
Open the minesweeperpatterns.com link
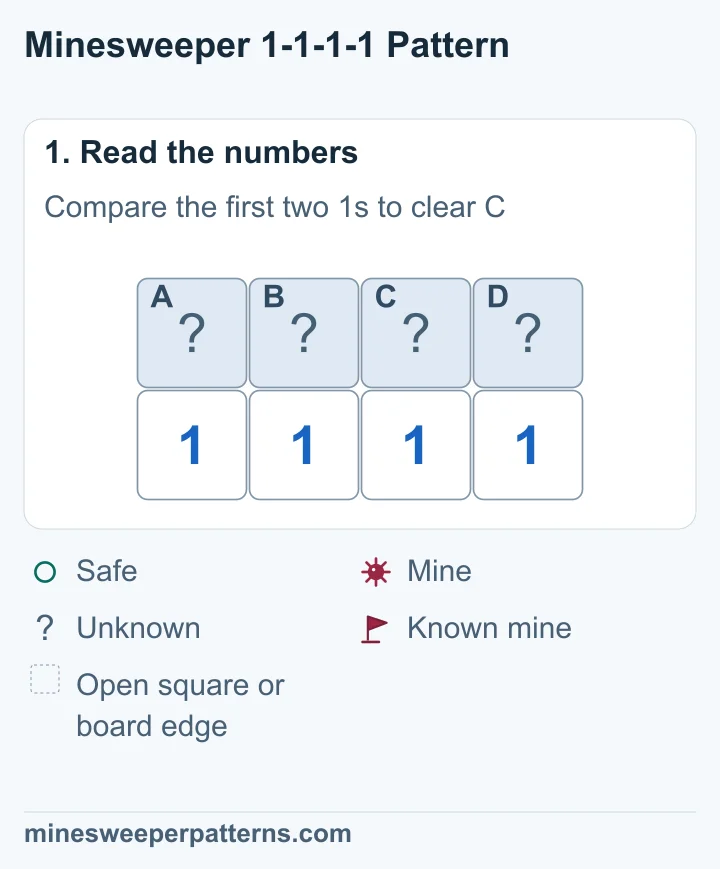click(188, 834)
